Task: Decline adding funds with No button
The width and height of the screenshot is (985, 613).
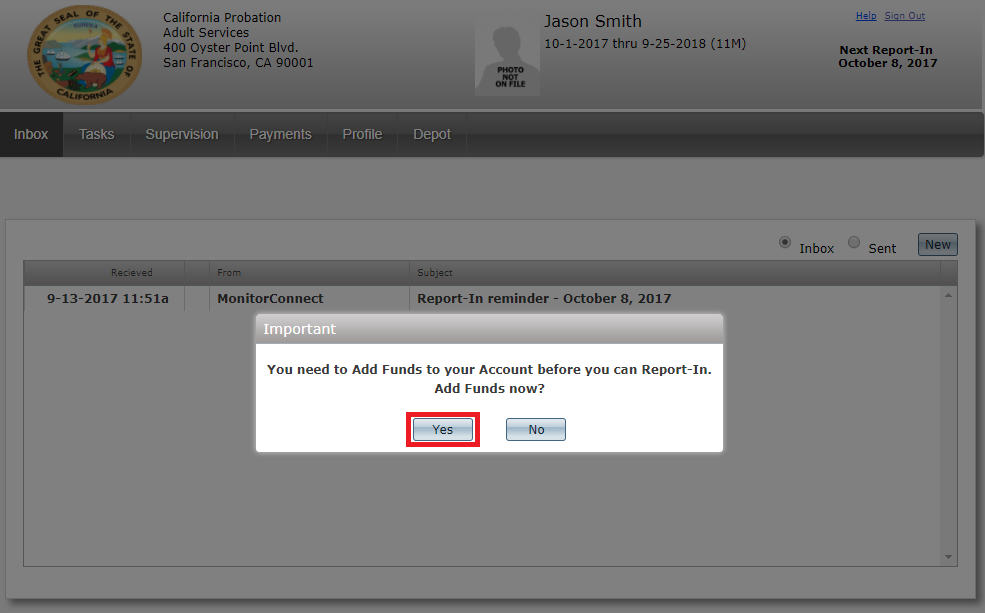Action: (536, 430)
